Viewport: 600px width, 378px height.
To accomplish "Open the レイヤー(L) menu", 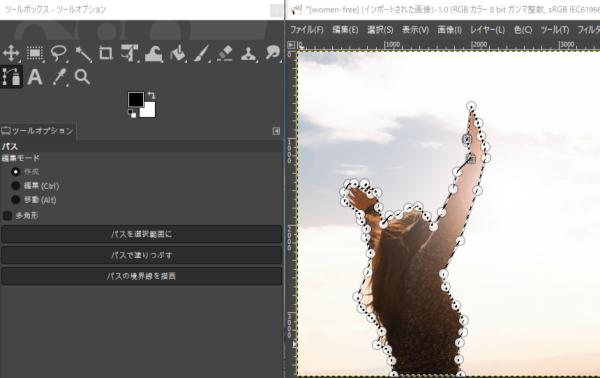I will click(488, 29).
